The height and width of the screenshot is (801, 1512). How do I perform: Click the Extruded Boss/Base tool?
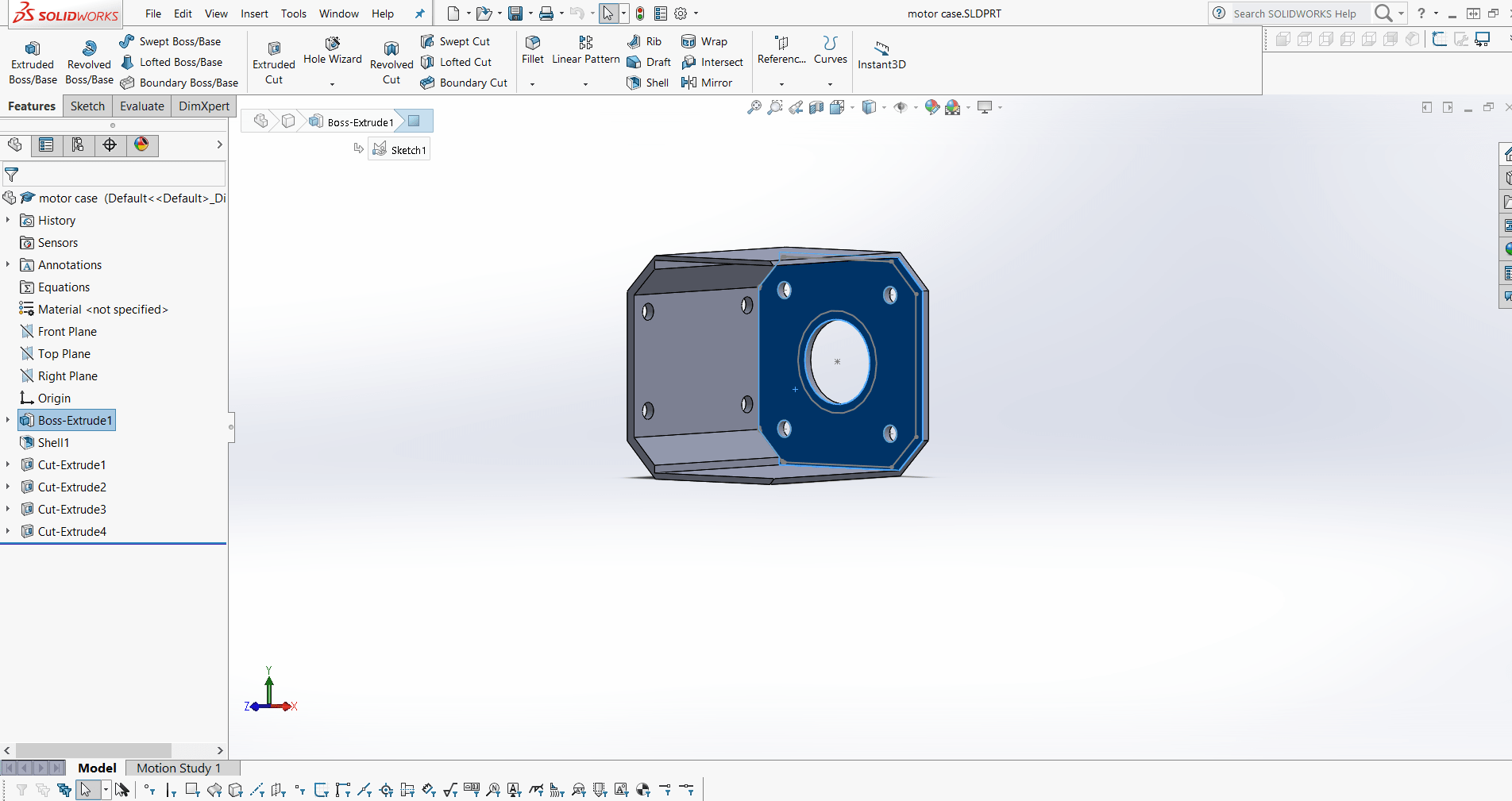(33, 62)
